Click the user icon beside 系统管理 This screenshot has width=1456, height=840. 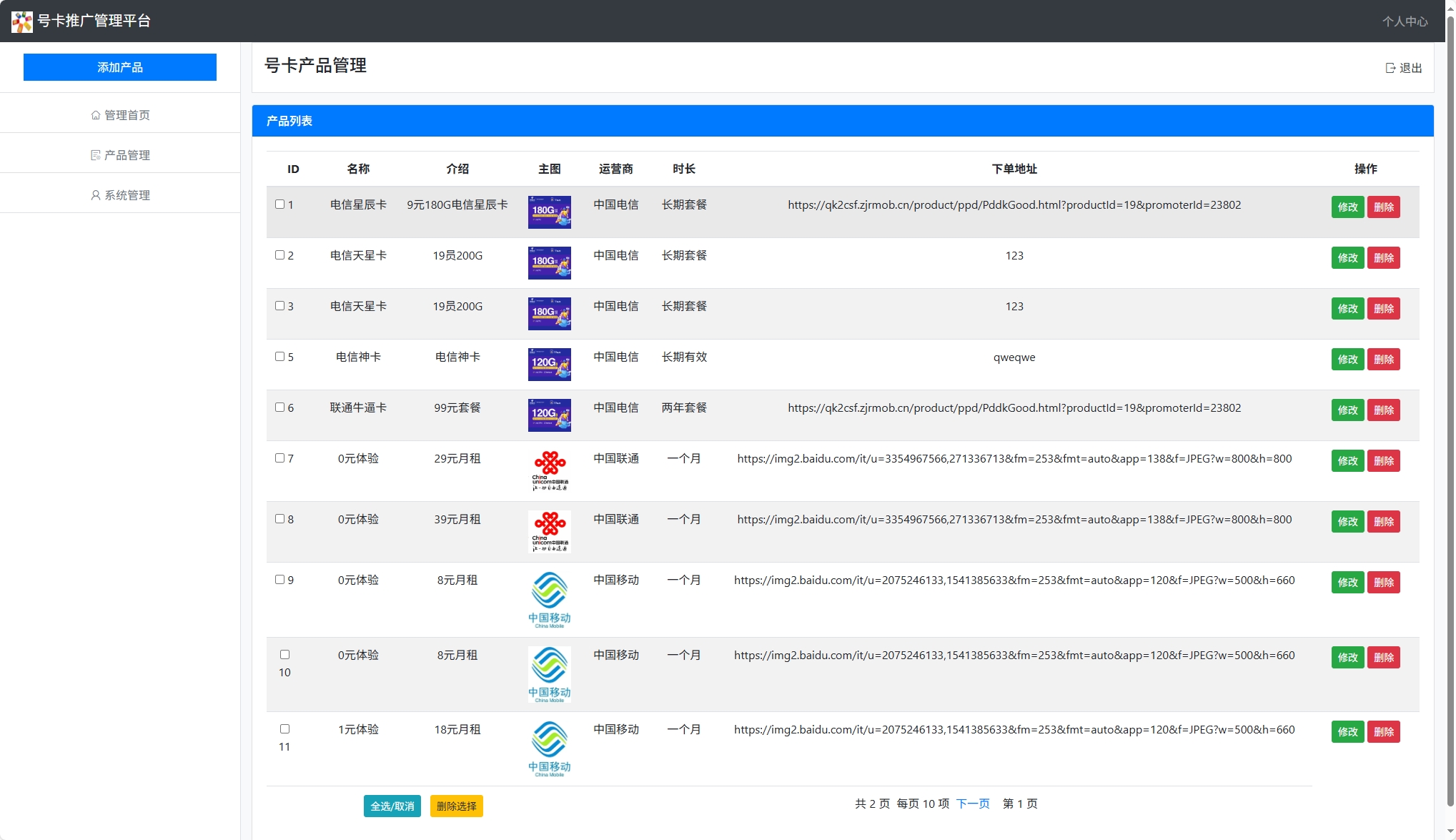pos(96,195)
